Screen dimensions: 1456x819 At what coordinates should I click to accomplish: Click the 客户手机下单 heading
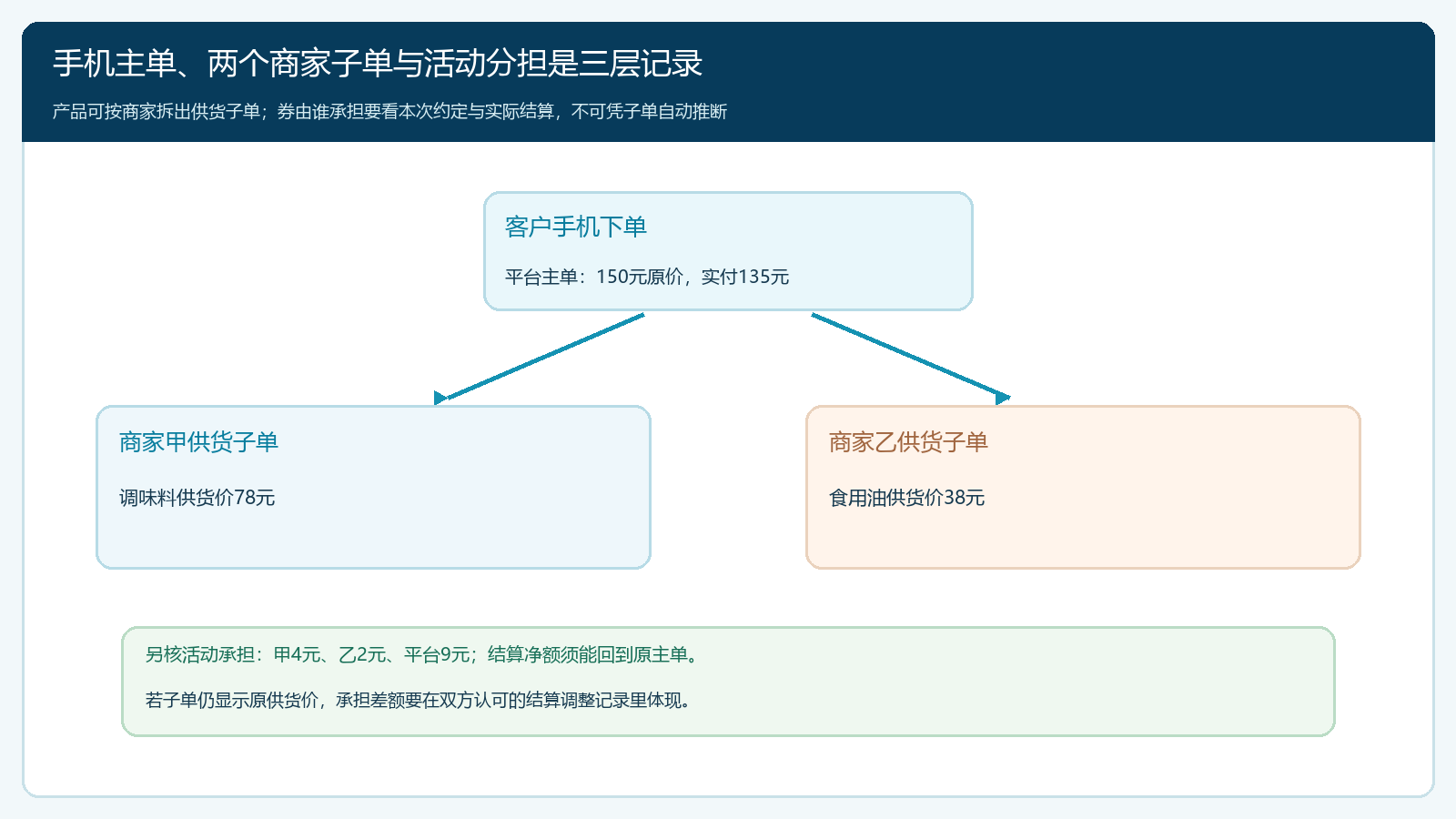pyautogui.click(x=576, y=227)
